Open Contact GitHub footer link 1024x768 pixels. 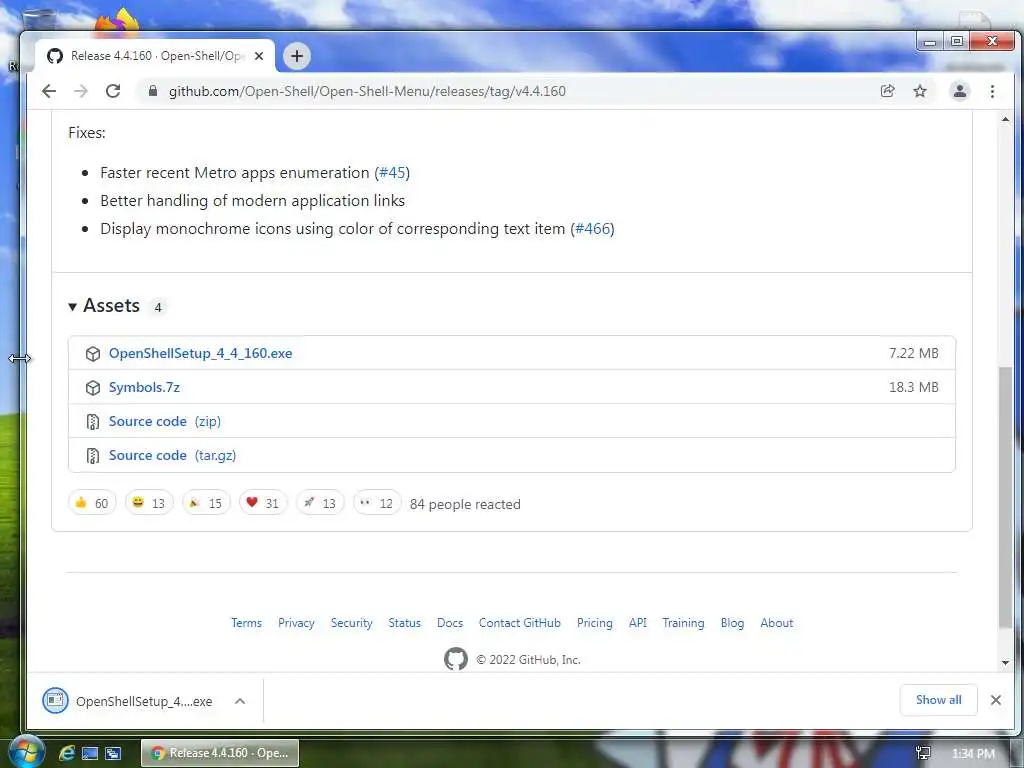[520, 623]
